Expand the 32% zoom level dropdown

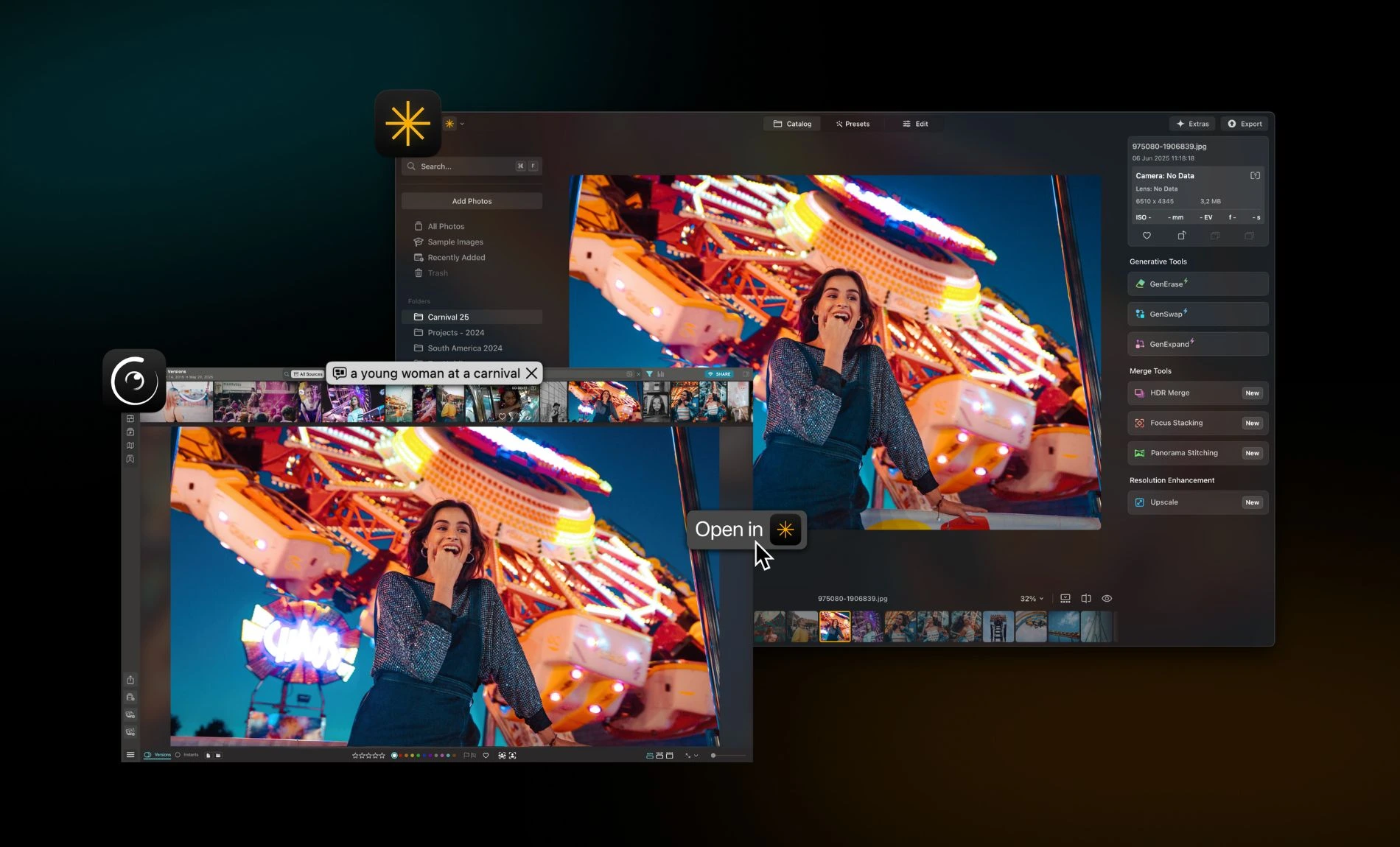click(x=1032, y=599)
